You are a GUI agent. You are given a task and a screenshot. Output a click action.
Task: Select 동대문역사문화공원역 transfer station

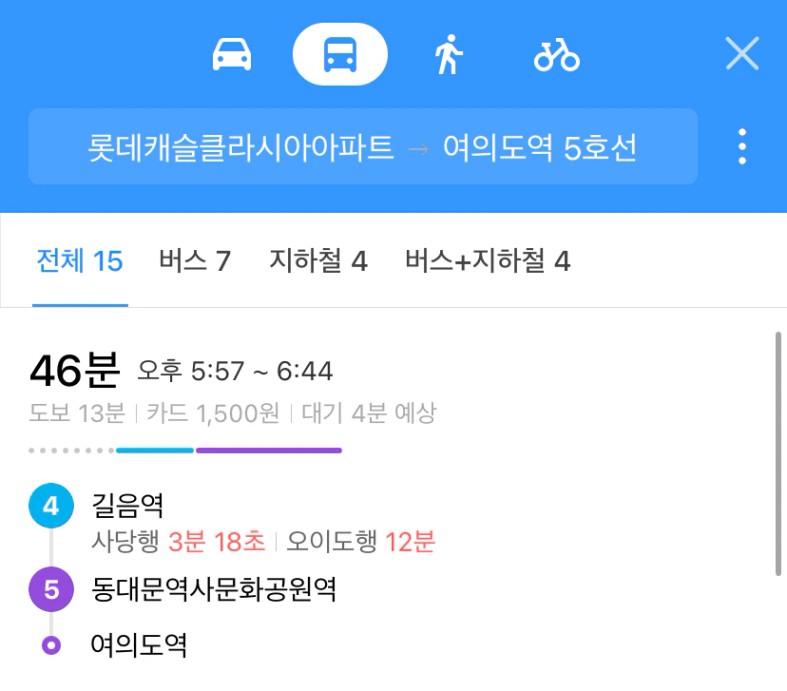[x=214, y=589]
